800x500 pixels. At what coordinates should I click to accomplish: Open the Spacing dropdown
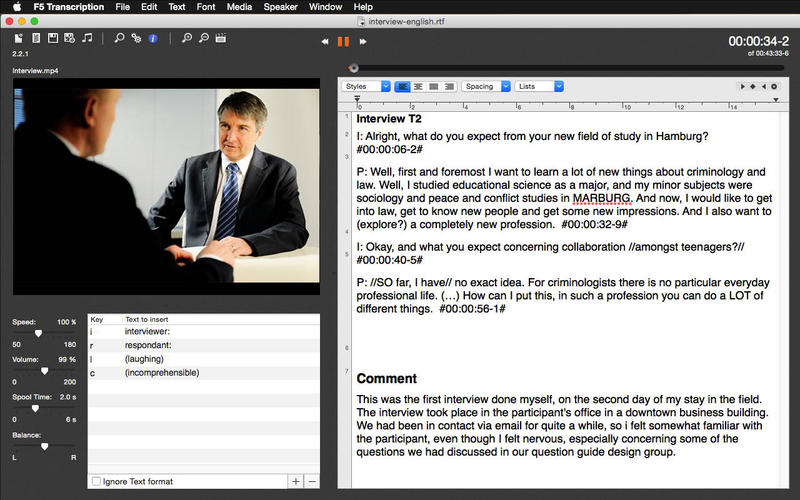pyautogui.click(x=486, y=87)
